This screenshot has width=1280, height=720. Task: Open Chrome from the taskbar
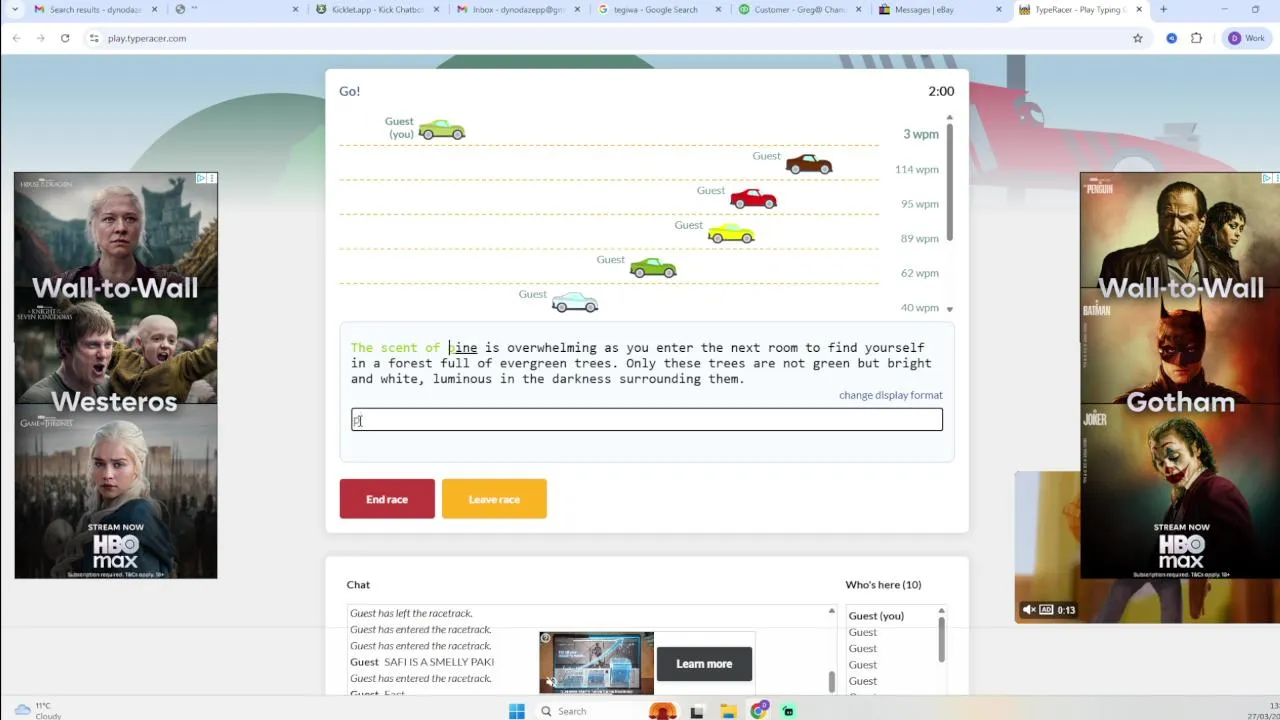tap(759, 711)
